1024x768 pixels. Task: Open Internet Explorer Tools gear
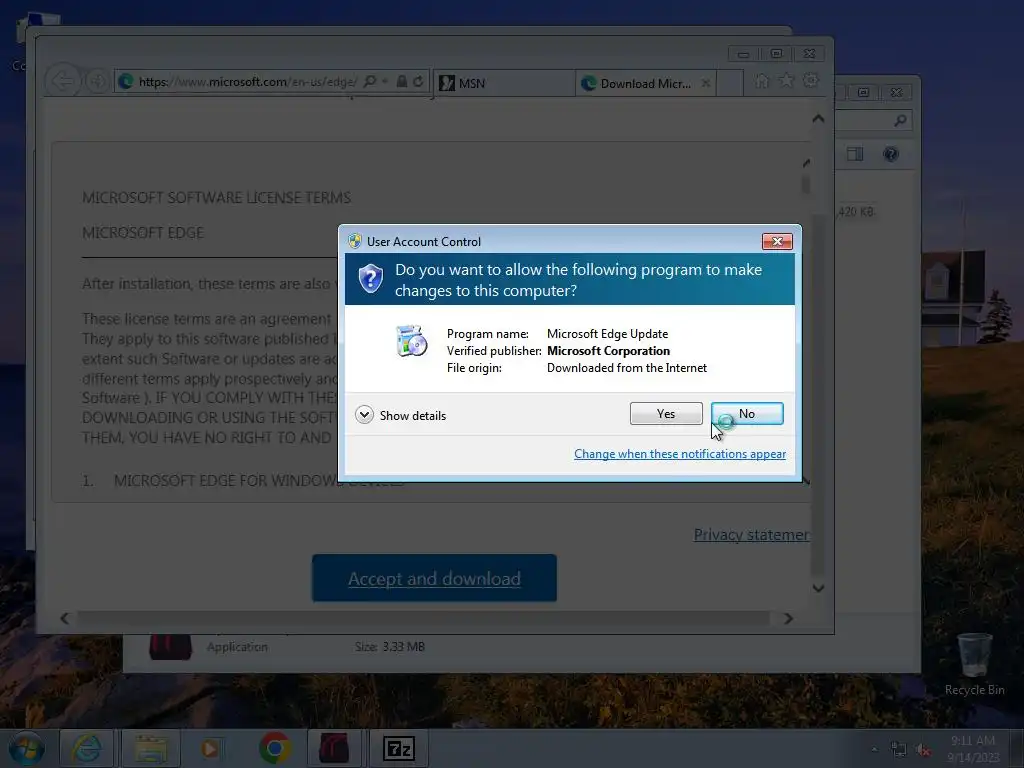click(x=810, y=80)
